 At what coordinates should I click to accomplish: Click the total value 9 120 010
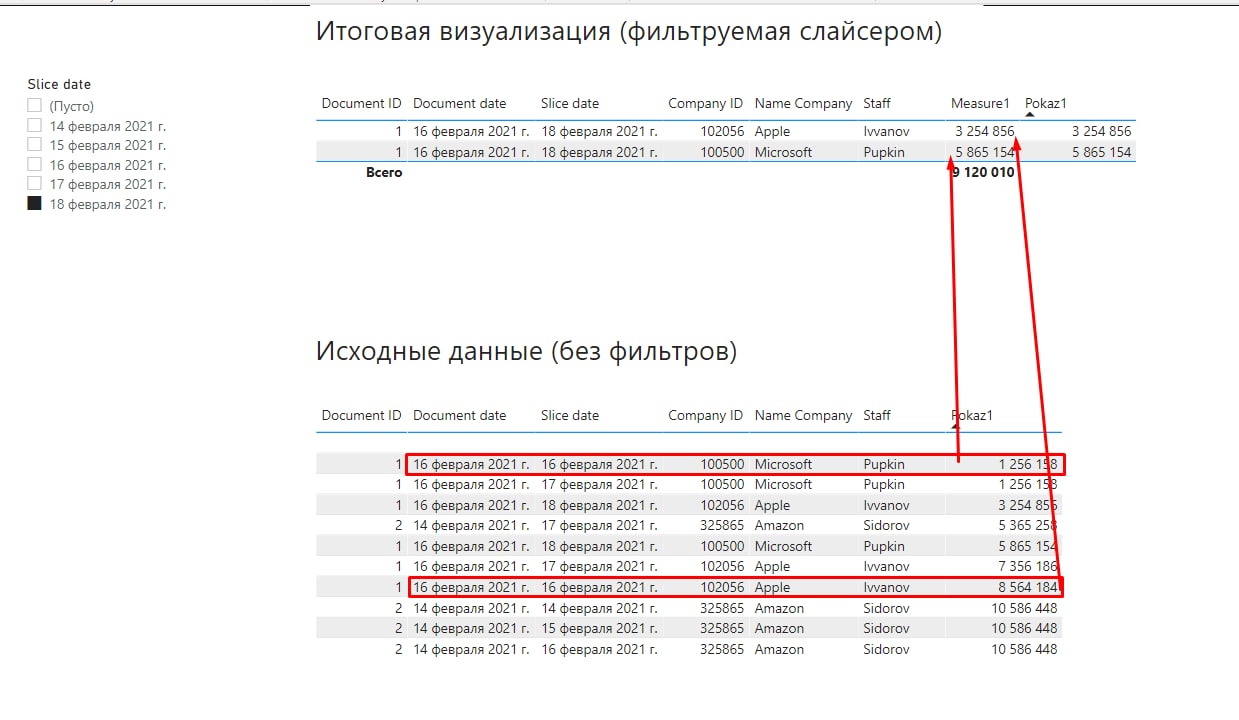(x=983, y=172)
